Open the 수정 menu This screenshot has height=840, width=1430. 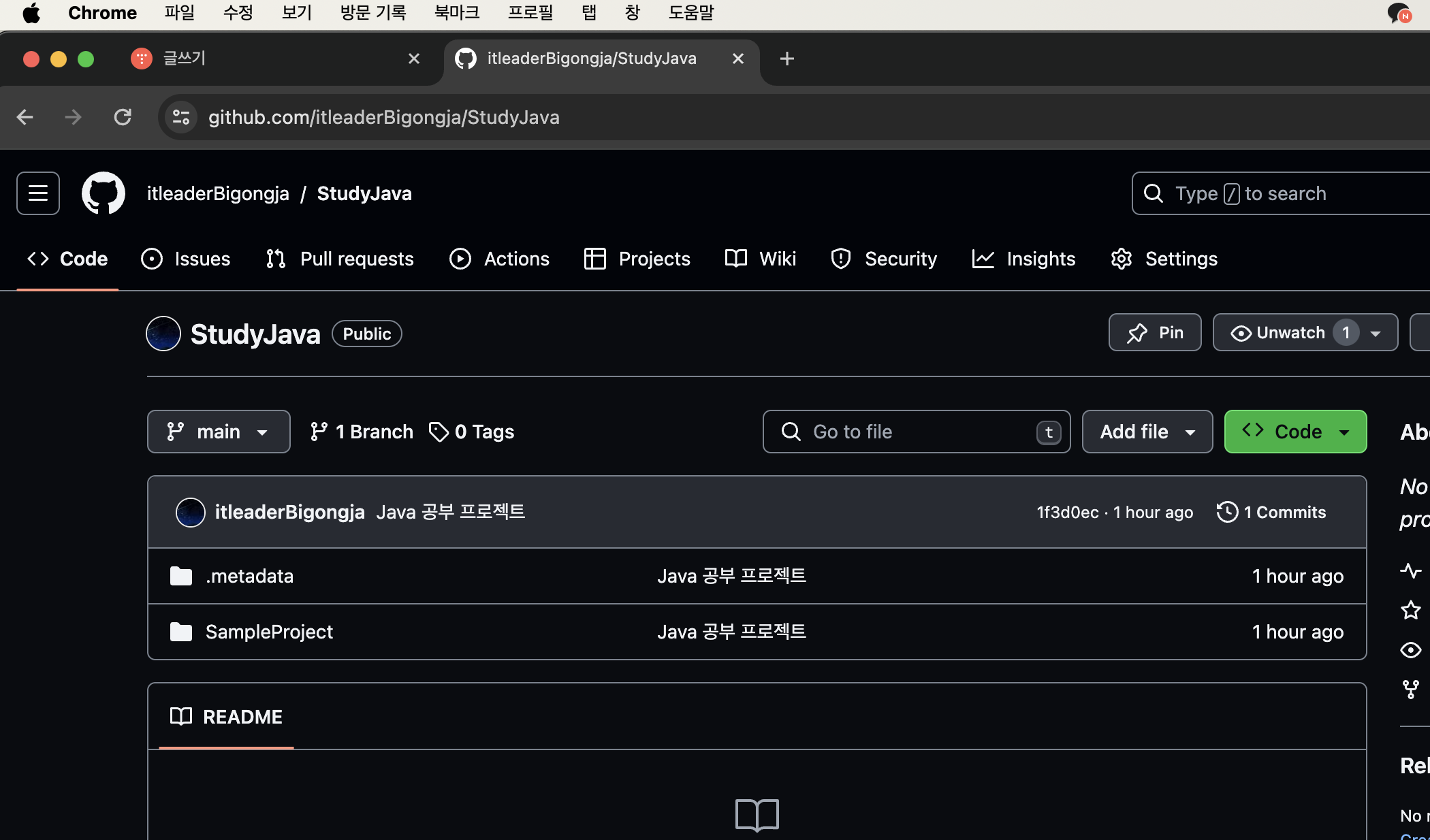pos(238,13)
